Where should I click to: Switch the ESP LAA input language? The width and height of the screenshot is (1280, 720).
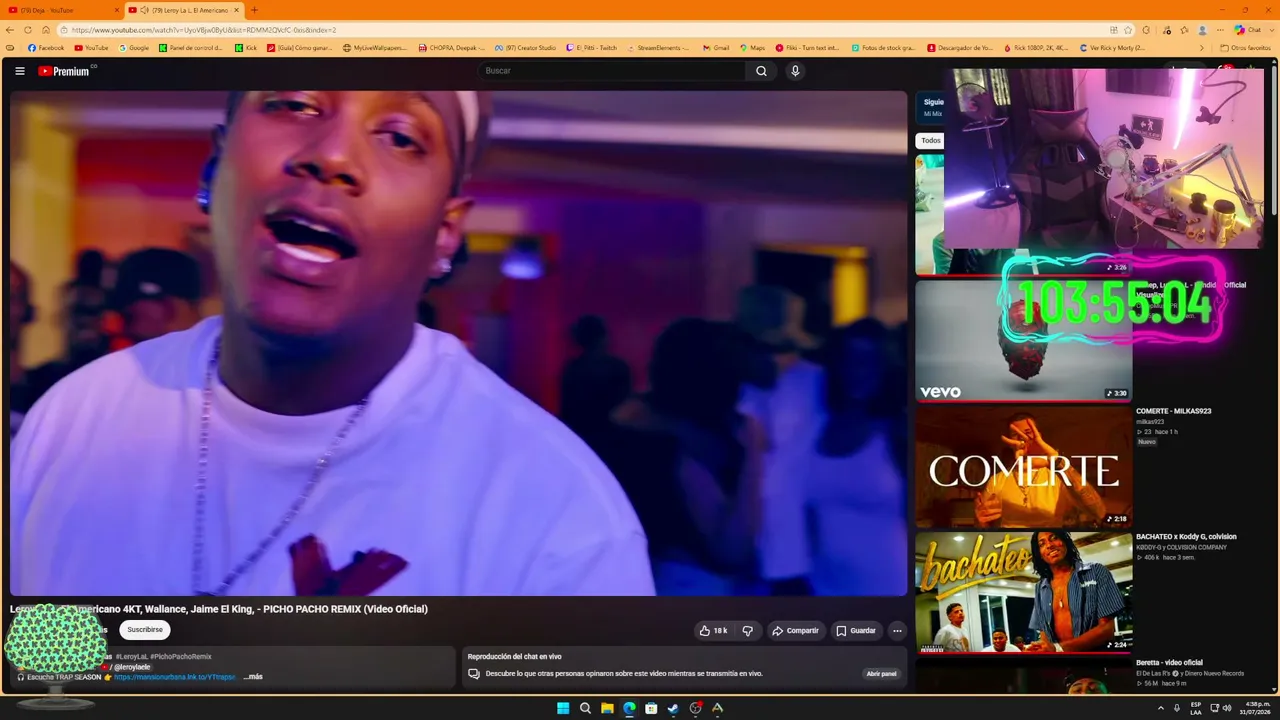(x=1196, y=708)
